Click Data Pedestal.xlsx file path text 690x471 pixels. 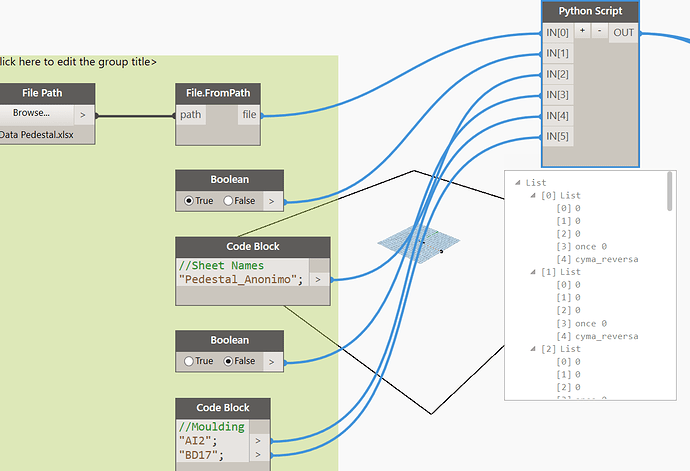[x=37, y=135]
